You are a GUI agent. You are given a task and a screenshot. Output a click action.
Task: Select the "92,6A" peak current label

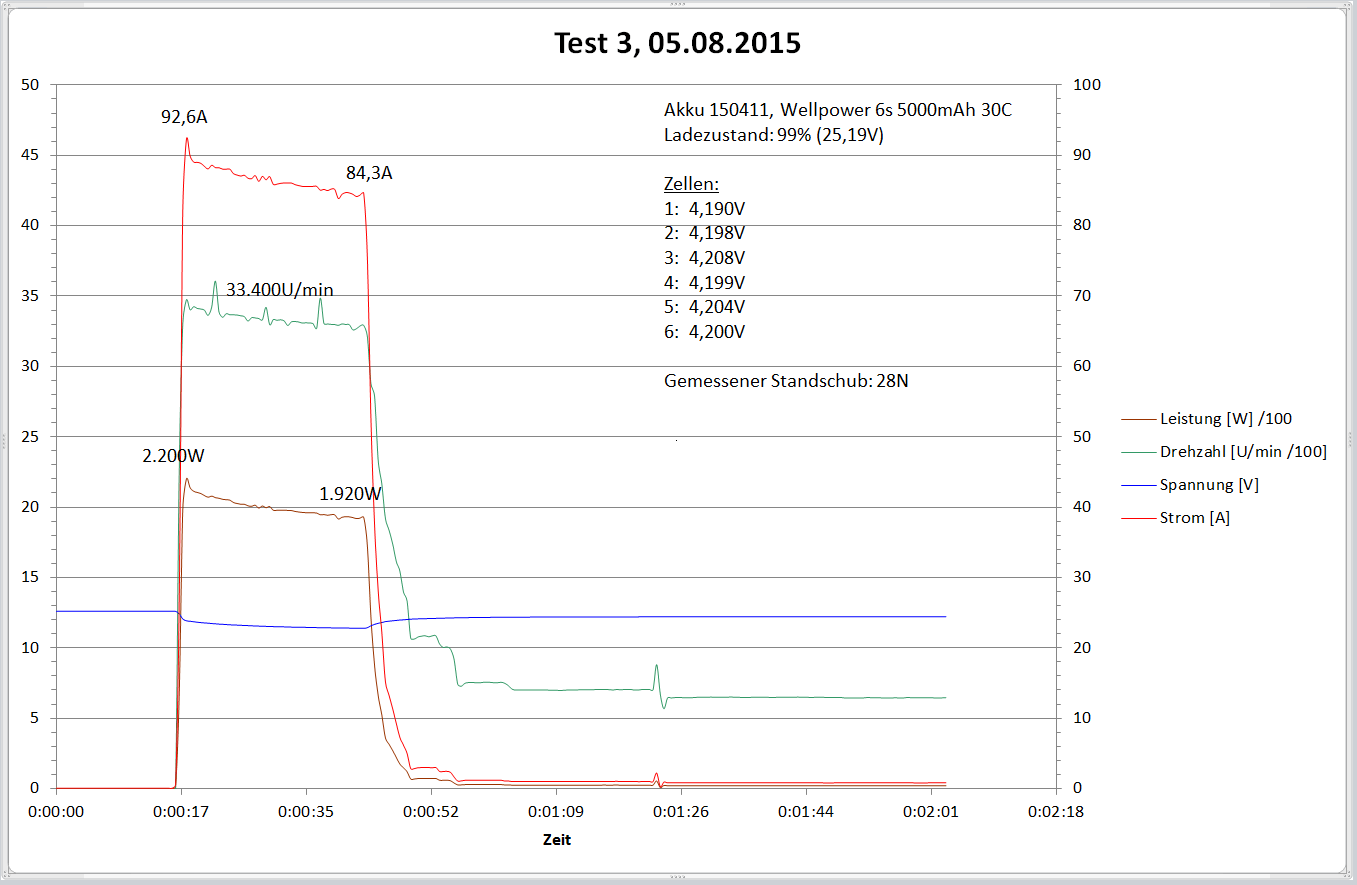tap(184, 117)
